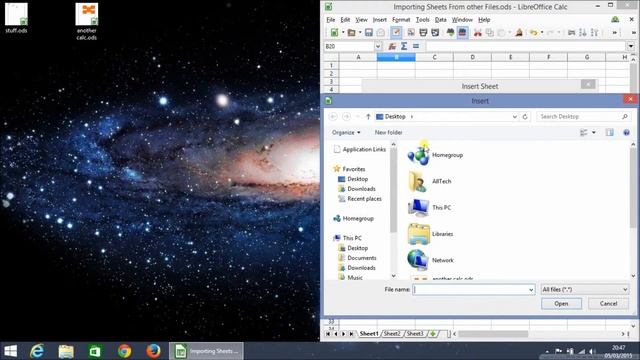Click the Back arrow in Insert dialog
The height and width of the screenshot is (360, 640).
click(x=333, y=117)
